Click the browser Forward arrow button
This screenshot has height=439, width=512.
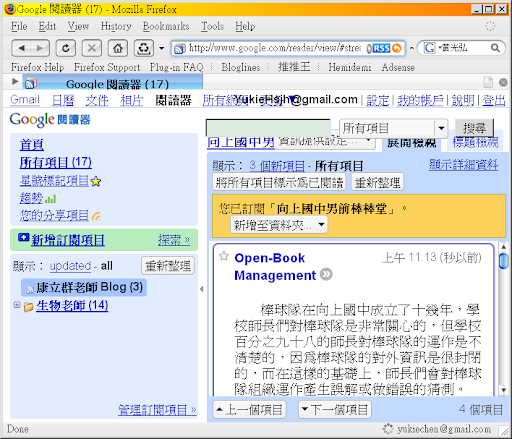pos(40,48)
